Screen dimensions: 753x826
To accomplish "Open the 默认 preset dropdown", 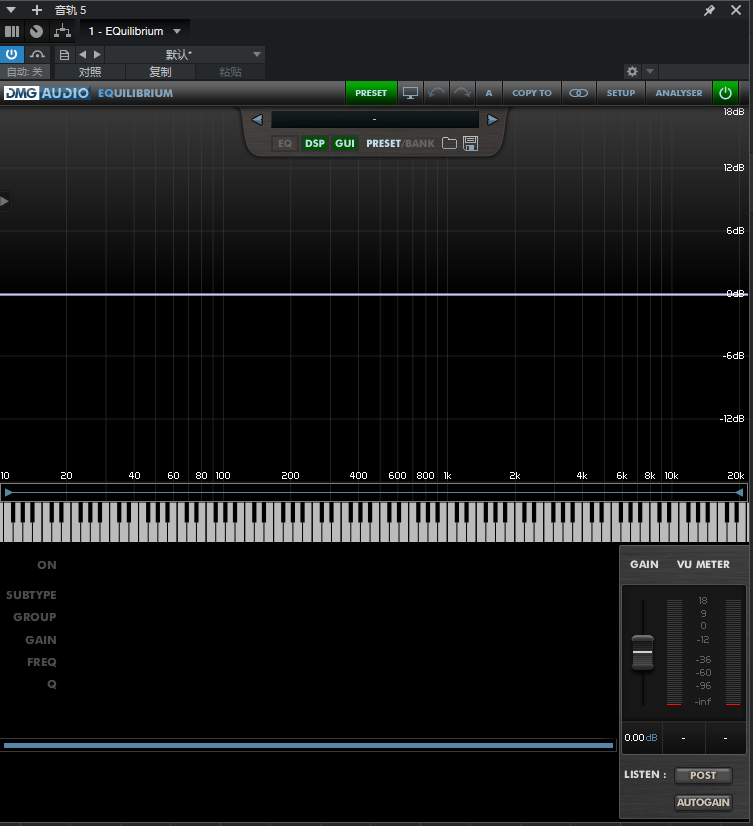I will 184,54.
